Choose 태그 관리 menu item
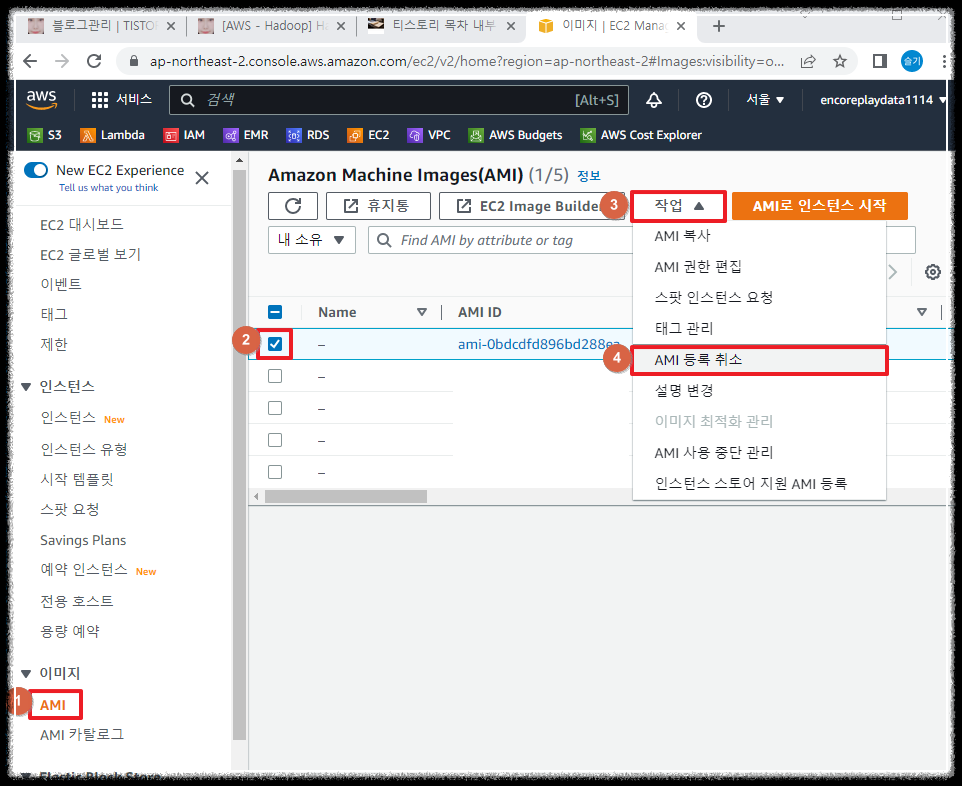The width and height of the screenshot is (962, 786). (759, 328)
